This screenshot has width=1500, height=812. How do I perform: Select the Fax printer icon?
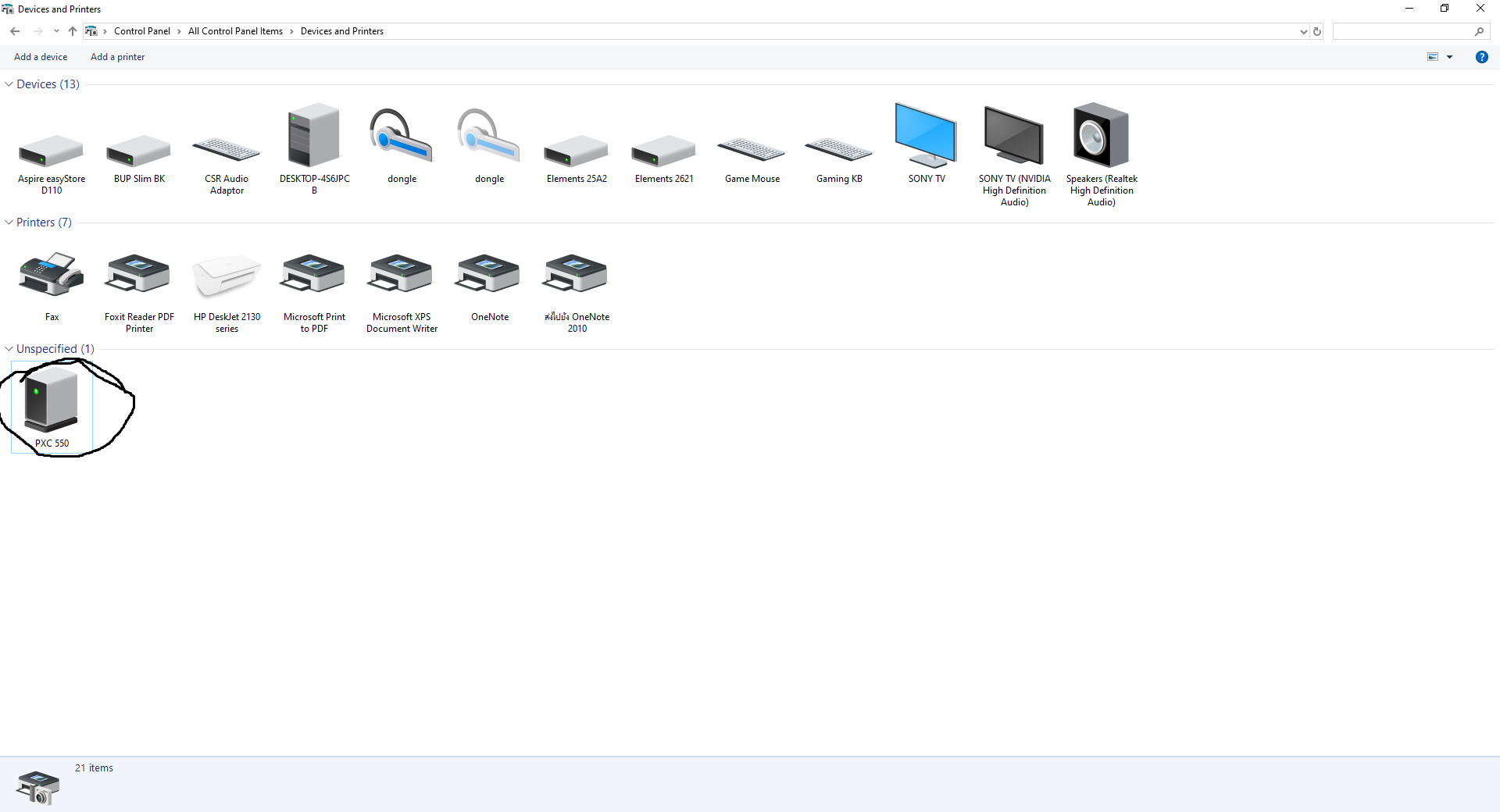[x=52, y=274]
